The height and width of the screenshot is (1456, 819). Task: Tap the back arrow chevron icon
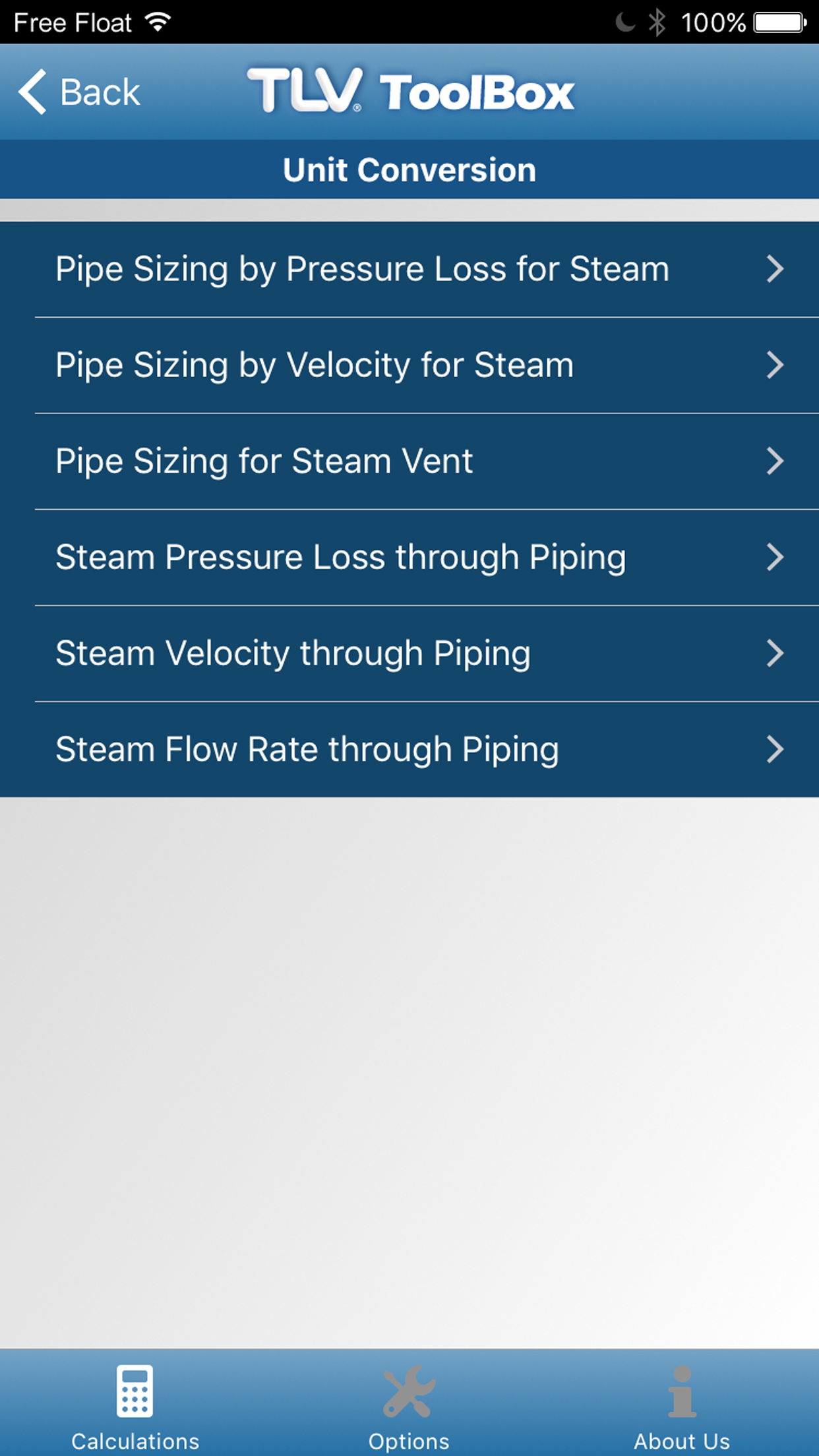(x=32, y=92)
